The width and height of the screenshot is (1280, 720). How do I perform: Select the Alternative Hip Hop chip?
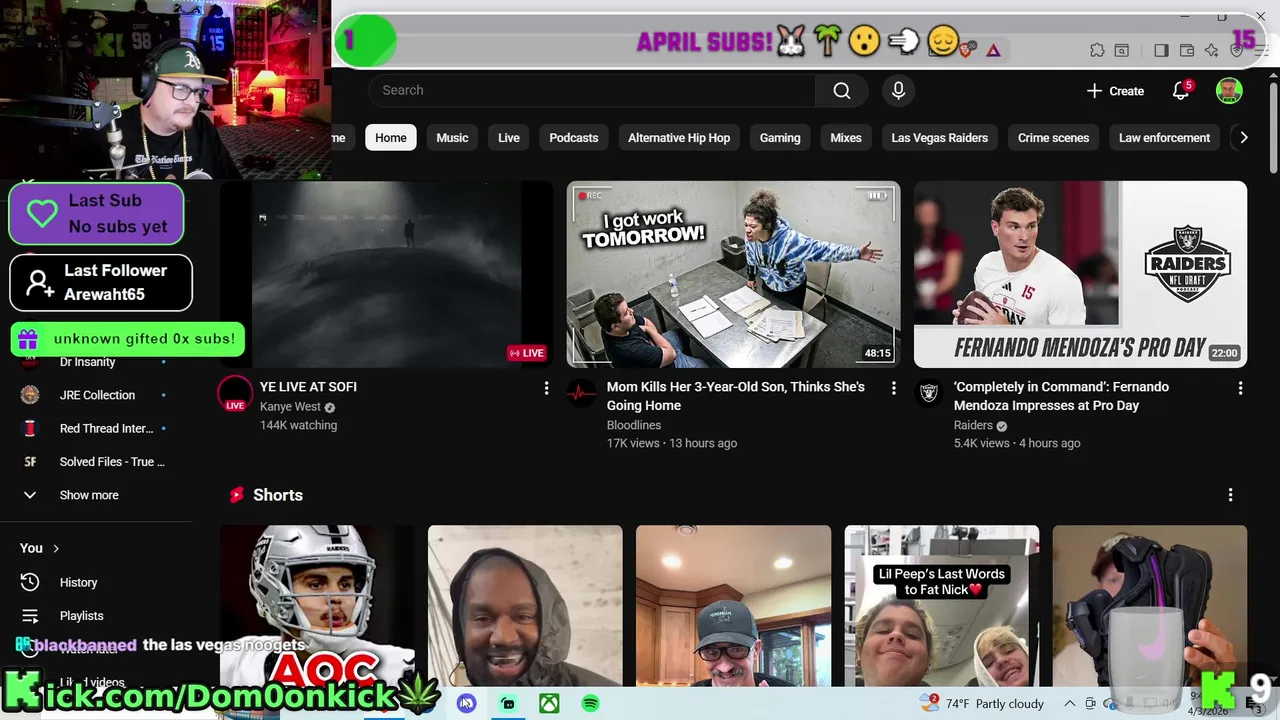click(679, 138)
